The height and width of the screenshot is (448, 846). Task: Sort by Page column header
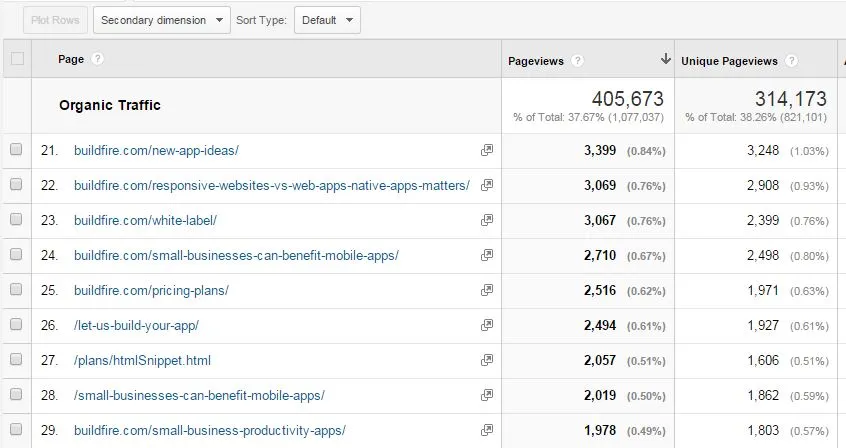(x=71, y=59)
